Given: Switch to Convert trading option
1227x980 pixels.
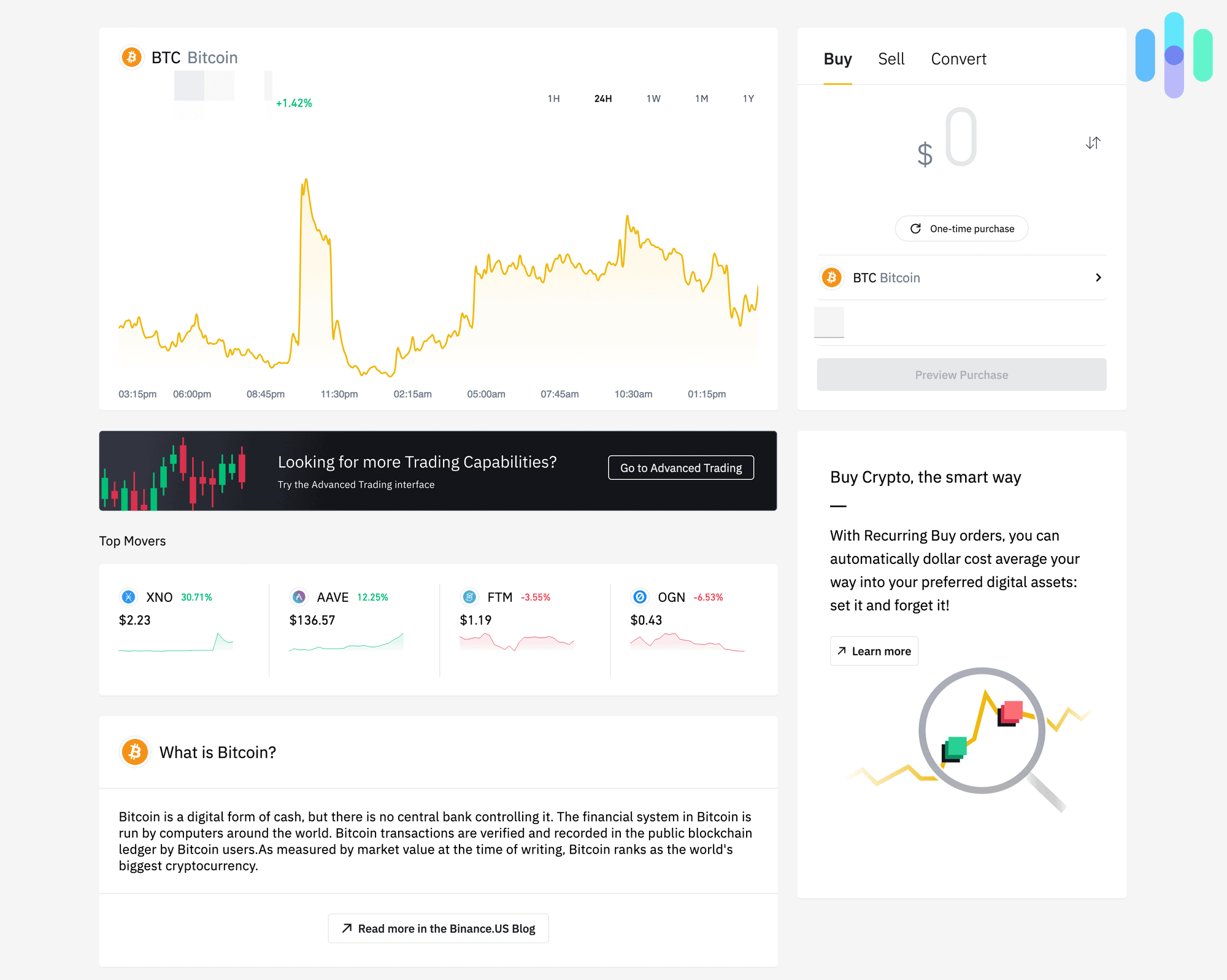Looking at the screenshot, I should (958, 59).
